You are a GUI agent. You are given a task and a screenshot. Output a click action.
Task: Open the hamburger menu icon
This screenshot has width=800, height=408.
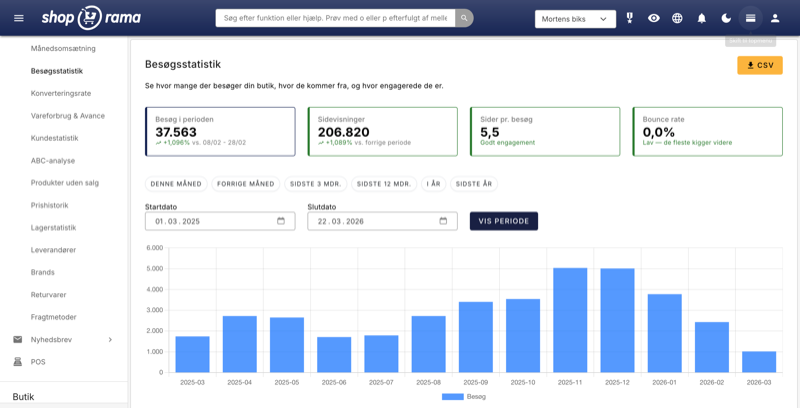(x=18, y=18)
